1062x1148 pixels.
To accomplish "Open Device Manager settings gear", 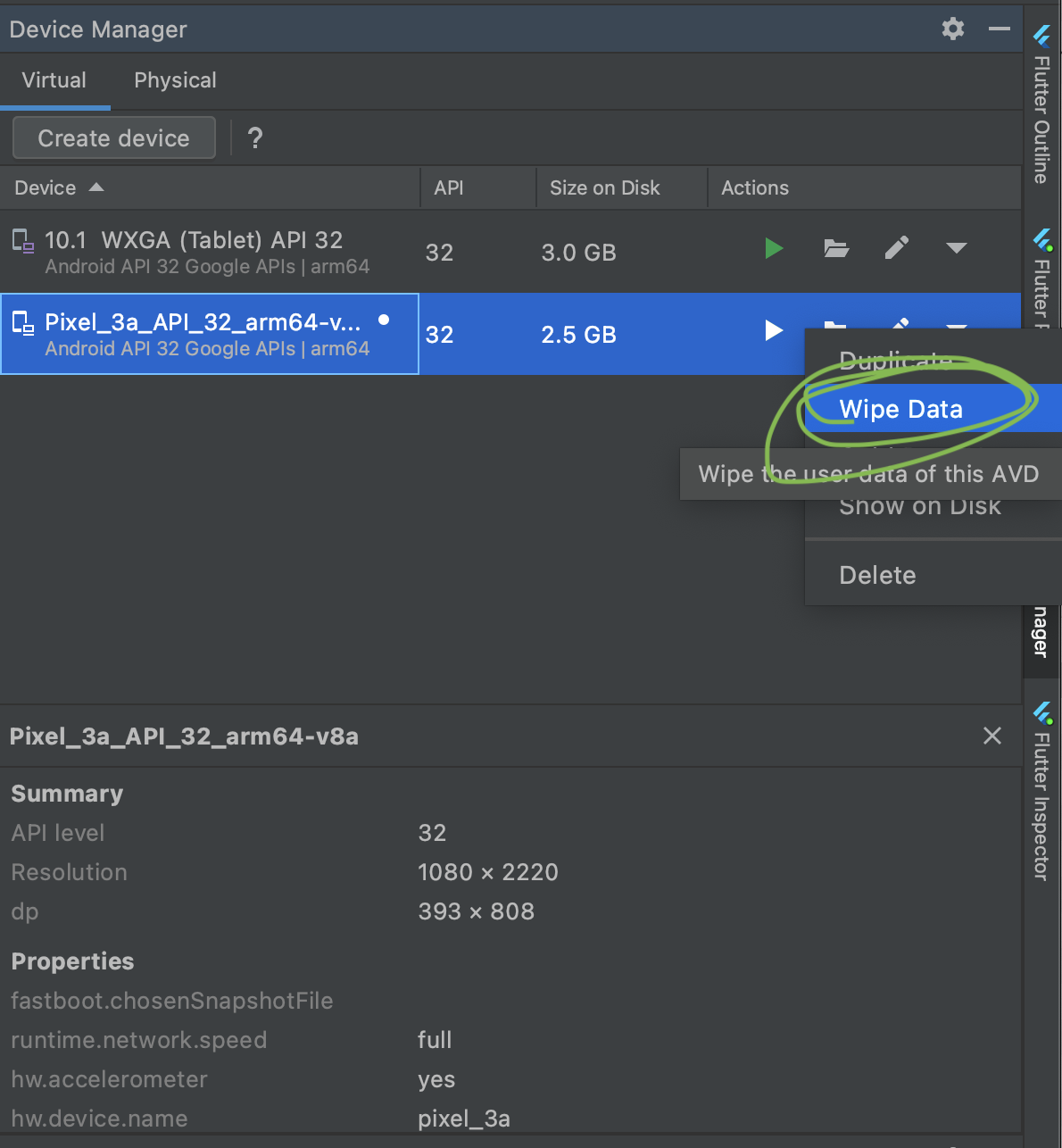I will click(953, 29).
